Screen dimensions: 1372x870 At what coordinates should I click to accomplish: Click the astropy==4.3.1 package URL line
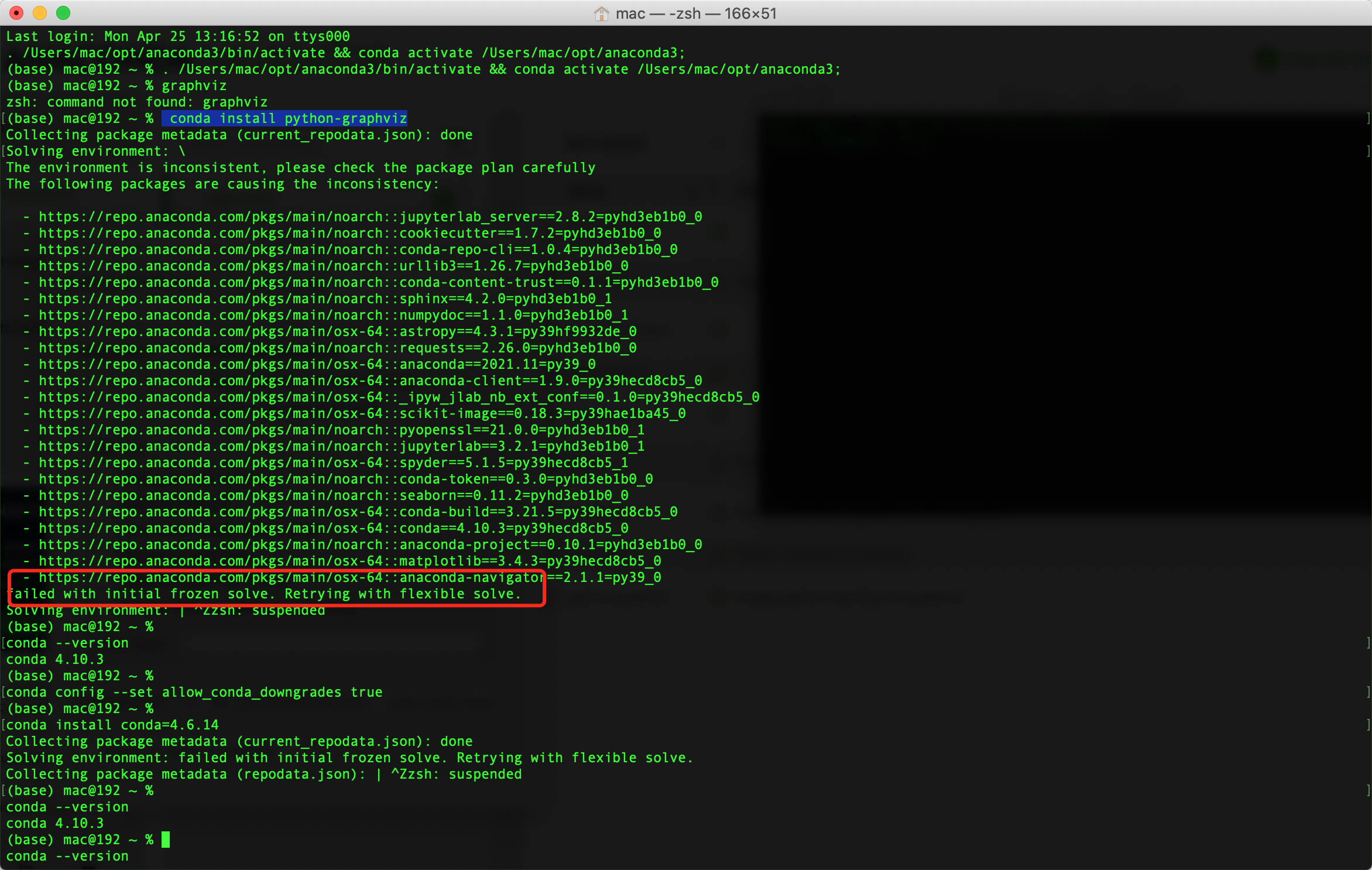click(337, 331)
